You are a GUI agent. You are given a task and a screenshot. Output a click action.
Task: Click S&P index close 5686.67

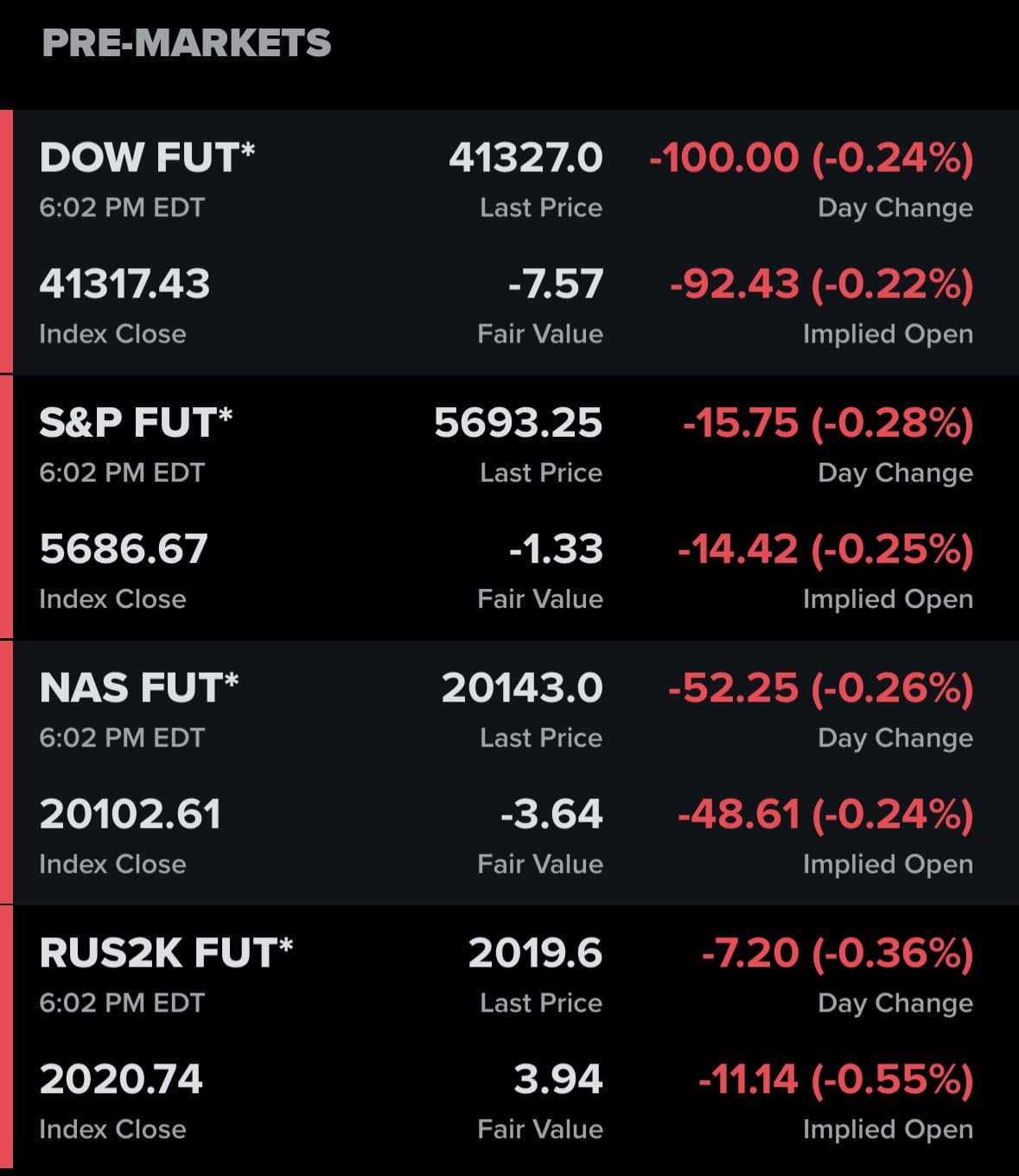pos(124,549)
